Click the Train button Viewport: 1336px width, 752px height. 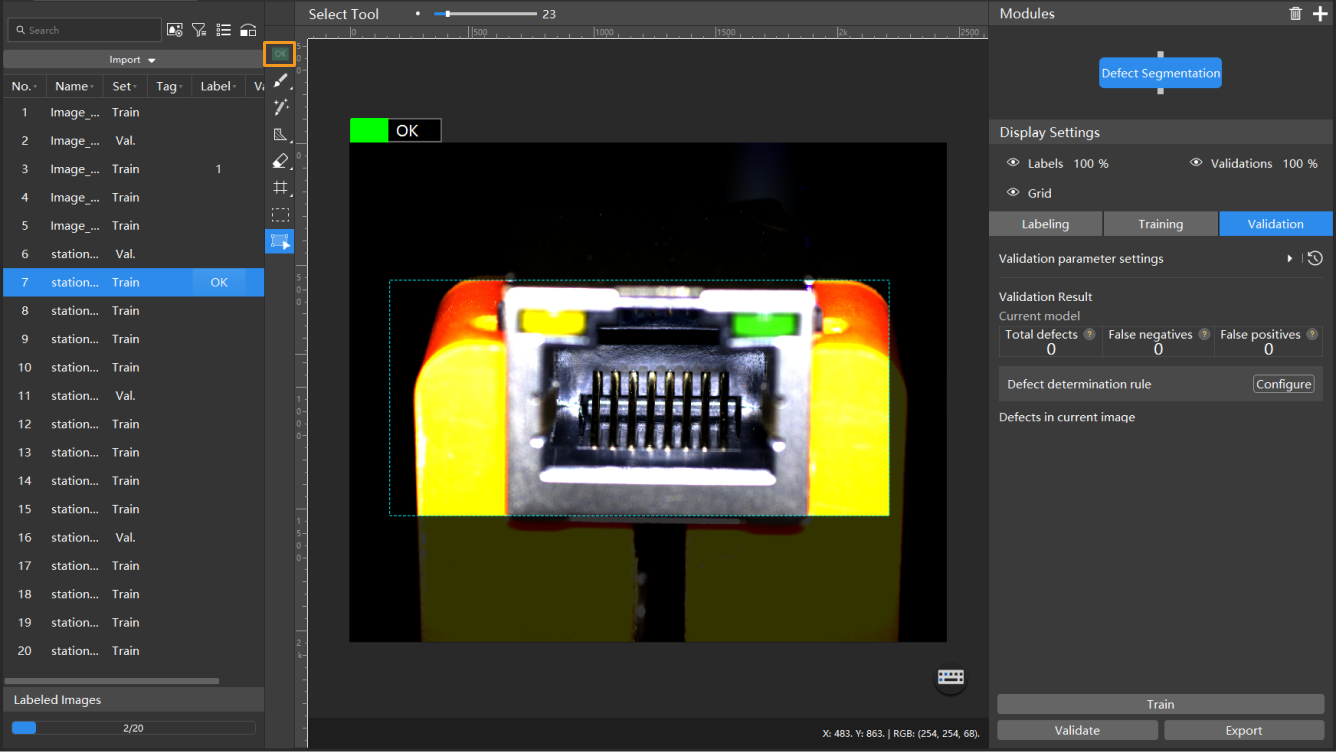[1160, 704]
